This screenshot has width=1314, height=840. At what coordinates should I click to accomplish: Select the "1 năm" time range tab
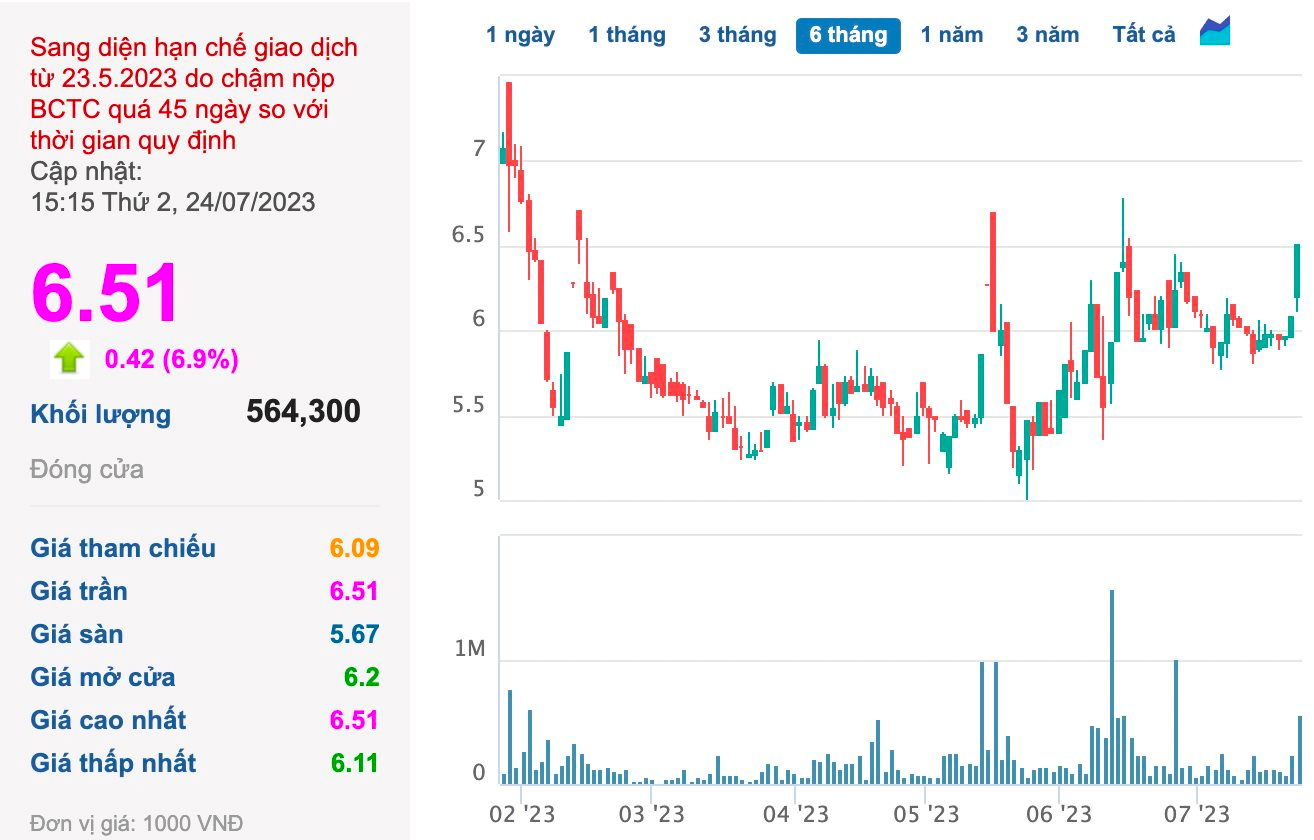click(x=952, y=35)
